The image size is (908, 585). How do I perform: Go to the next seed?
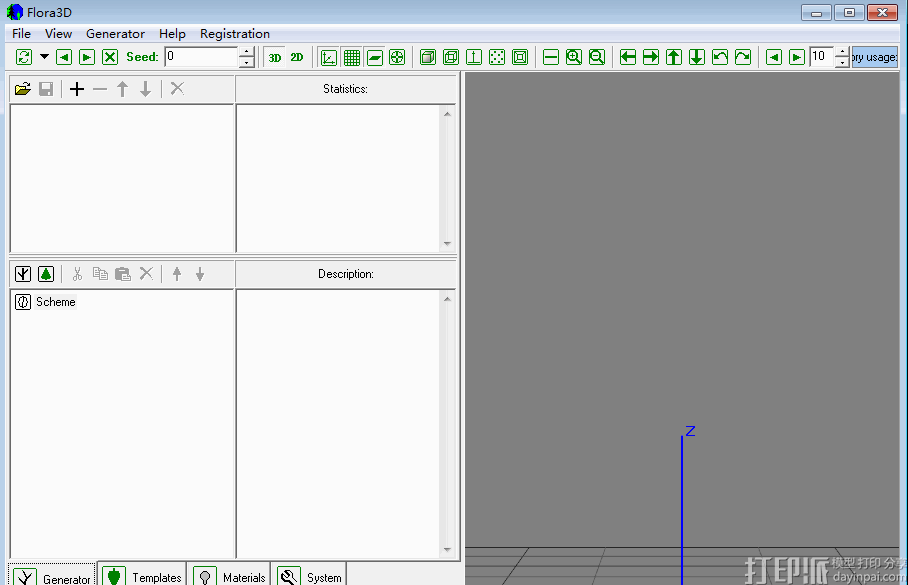tap(87, 57)
